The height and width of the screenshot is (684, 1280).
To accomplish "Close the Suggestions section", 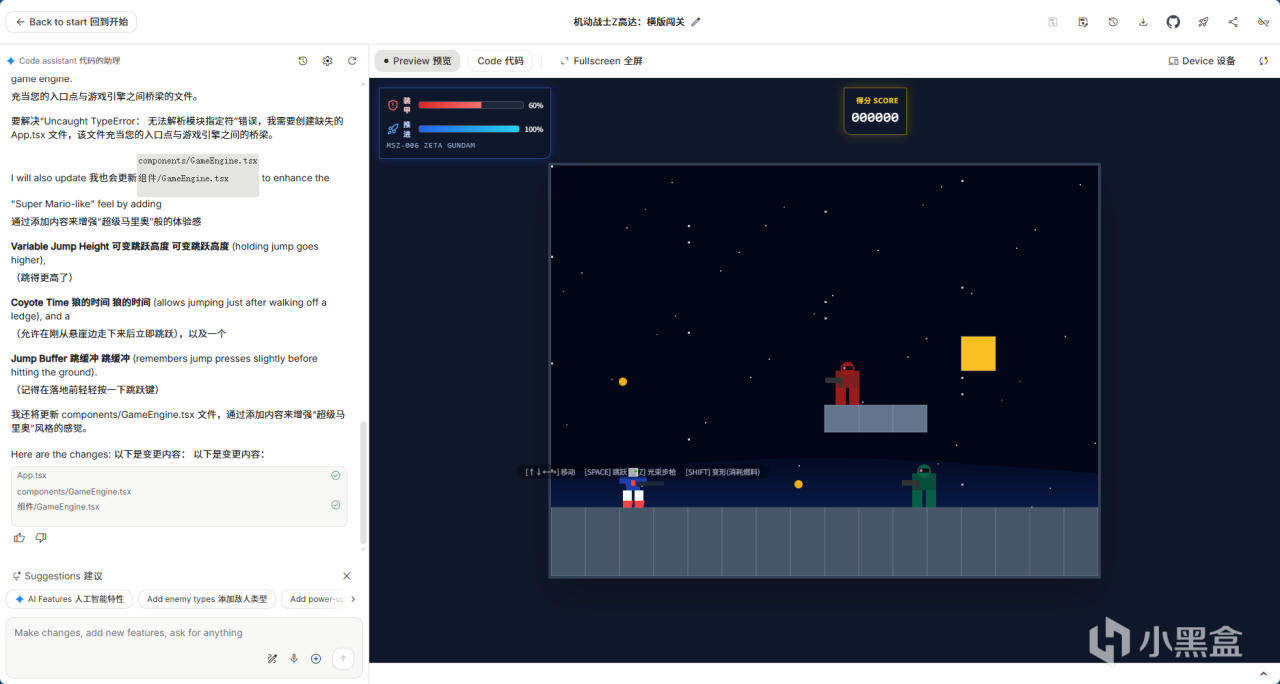I will (x=347, y=576).
